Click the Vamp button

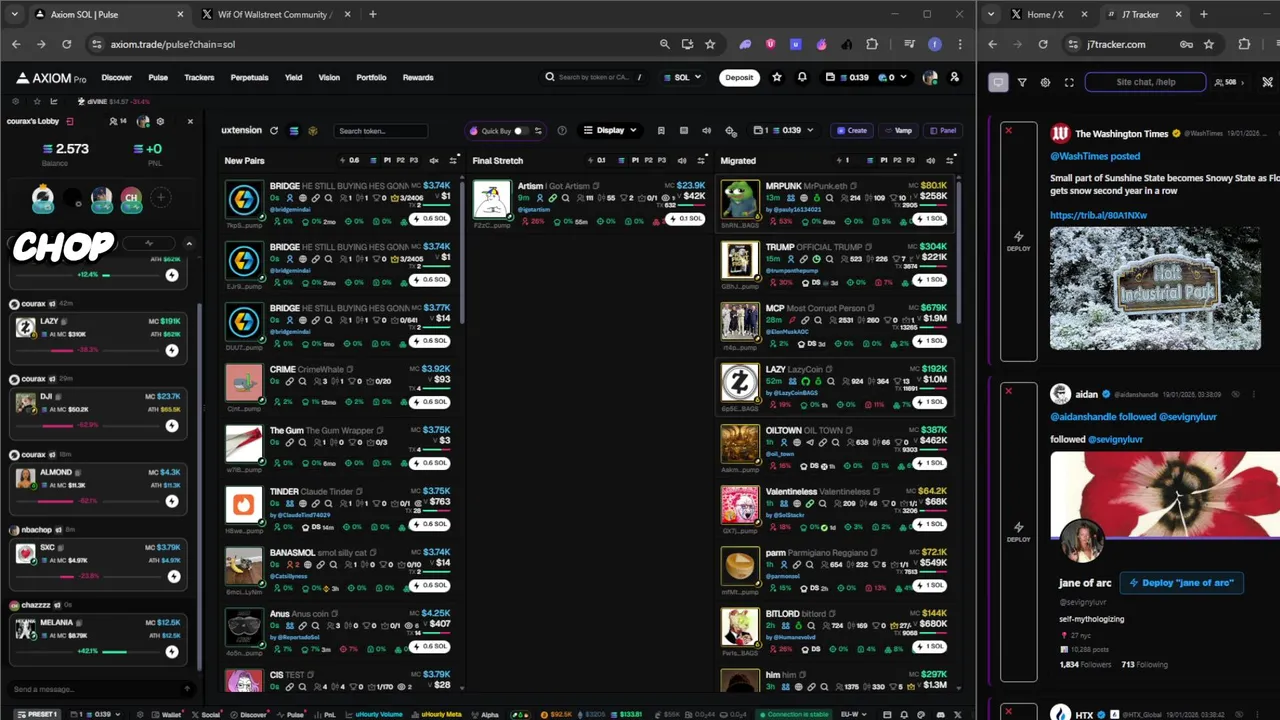click(898, 130)
